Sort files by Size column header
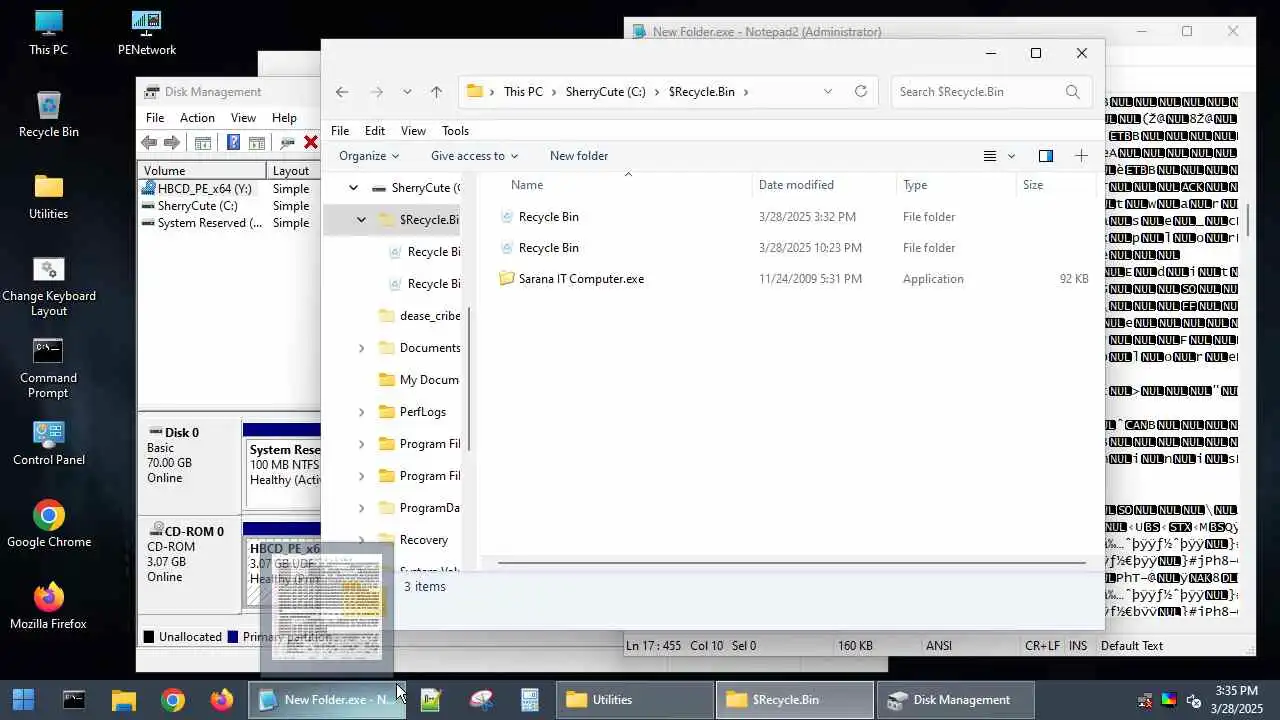This screenshot has width=1280, height=720. click(1033, 185)
